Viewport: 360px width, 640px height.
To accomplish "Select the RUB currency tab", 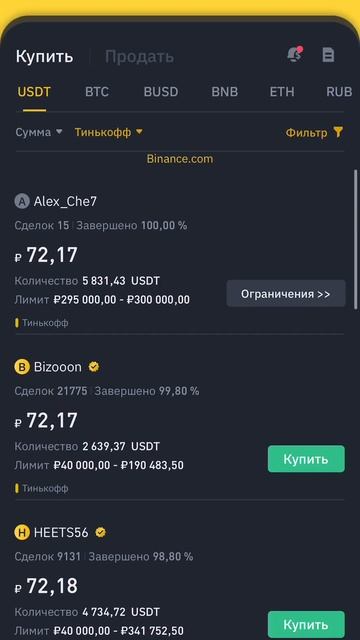I will point(339,92).
